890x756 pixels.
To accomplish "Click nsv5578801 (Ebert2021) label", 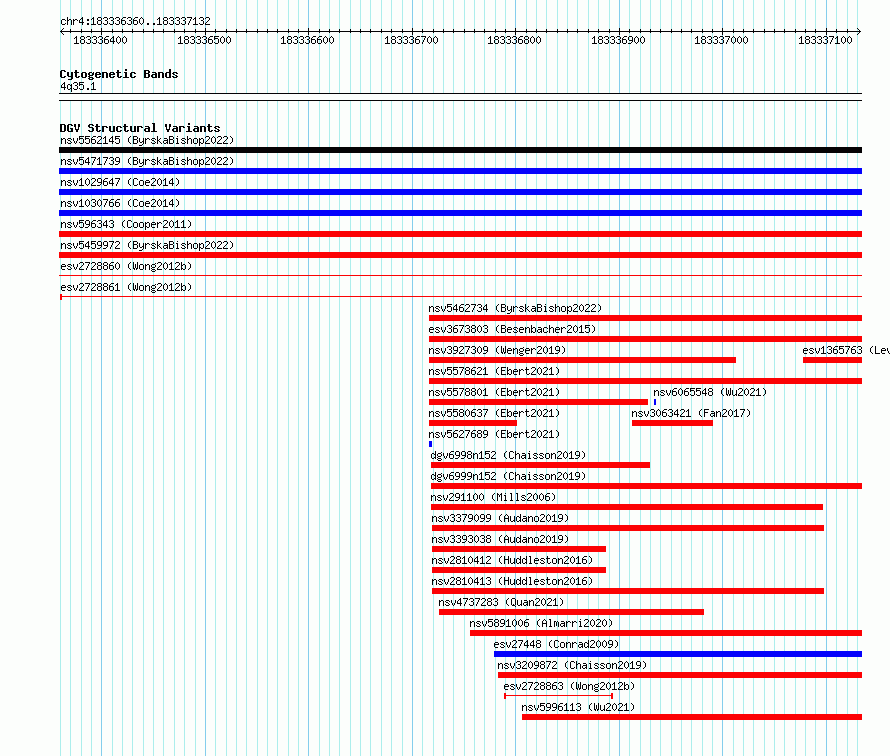I will pyautogui.click(x=494, y=392).
